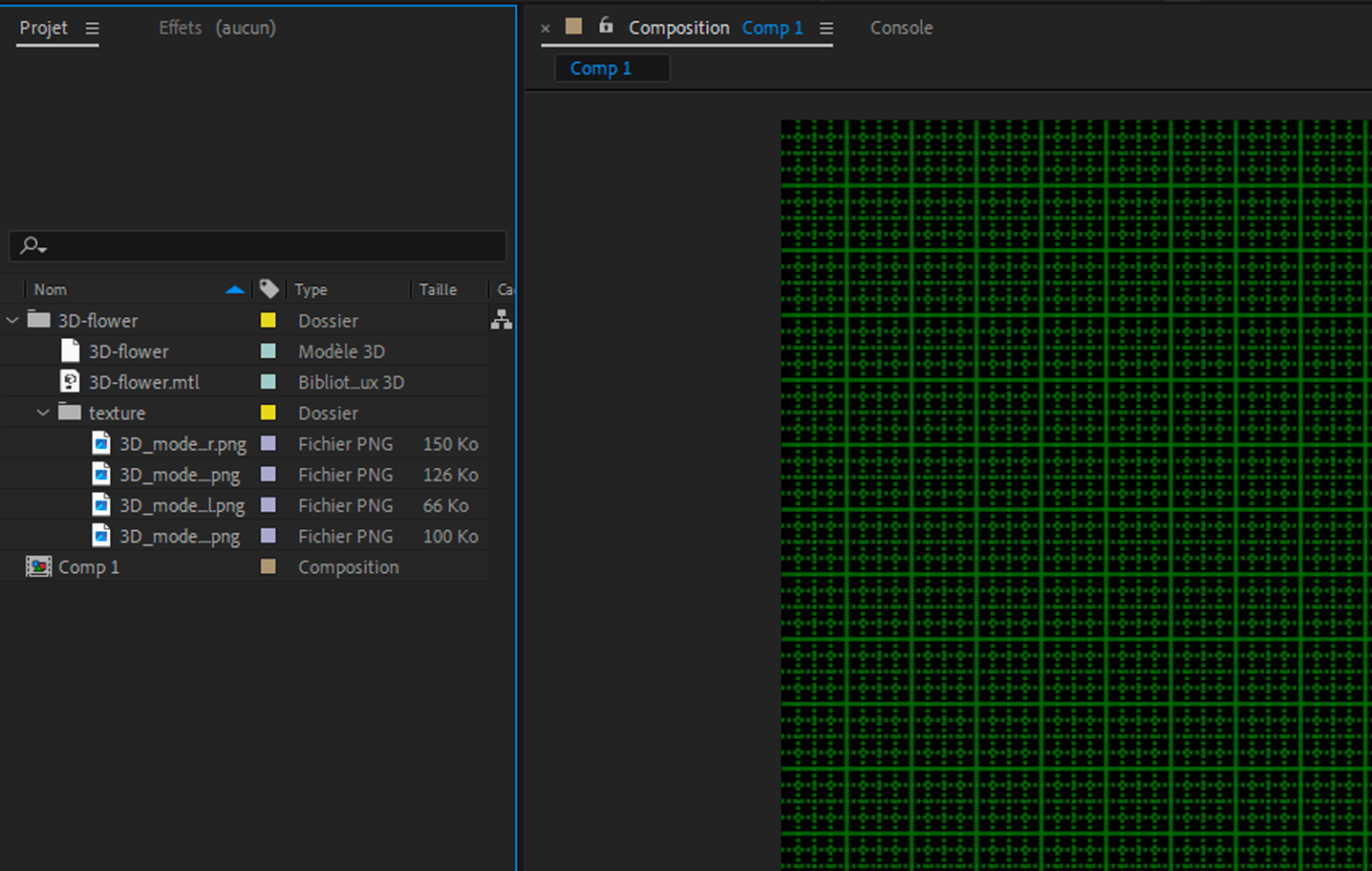Screen dimensions: 1372x871
Task: Collapse the texture folder
Action: (x=43, y=413)
